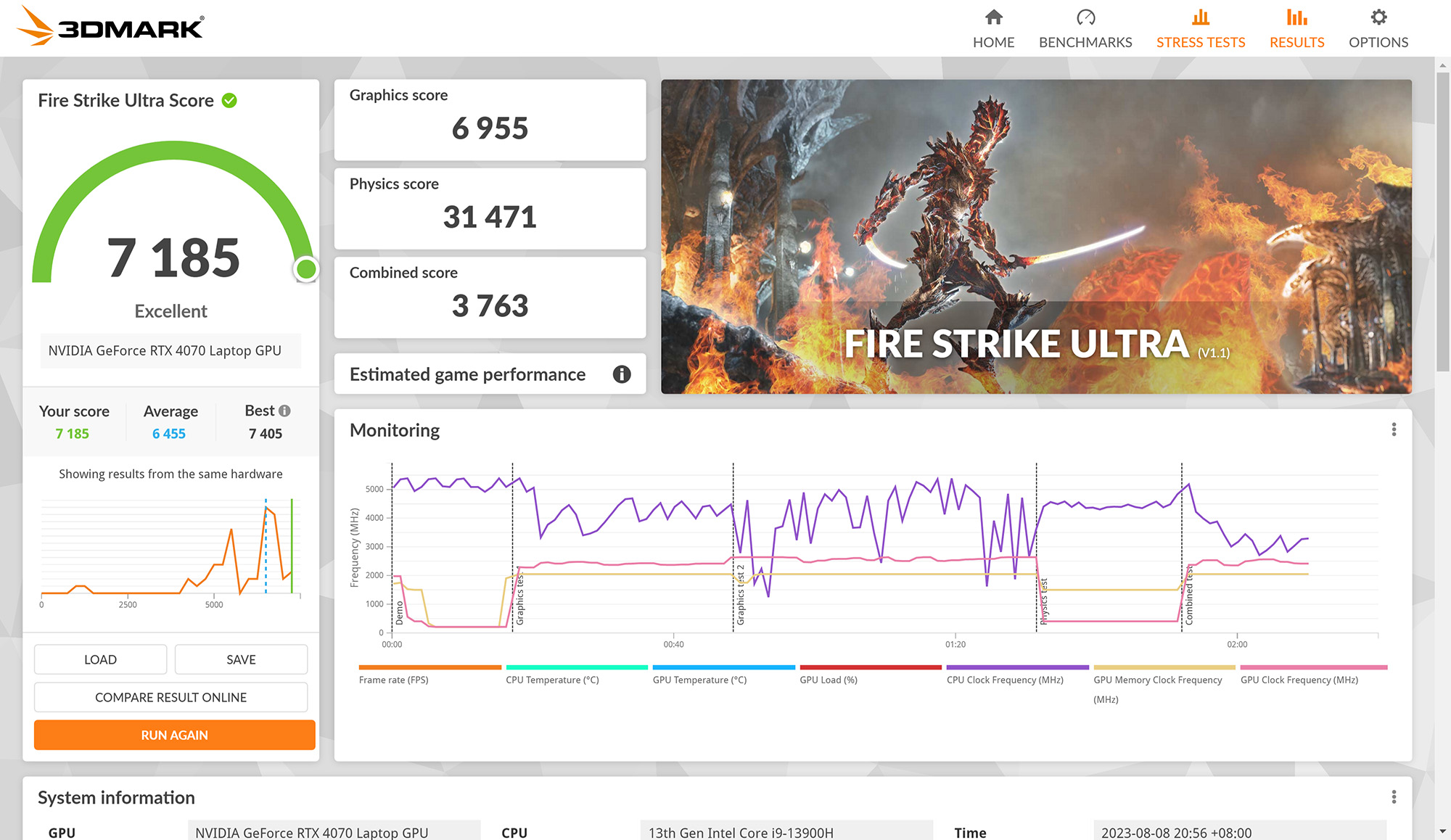The width and height of the screenshot is (1451, 840).
Task: Toggle the Frame rate (FPS) legend swatch
Action: pos(429,667)
